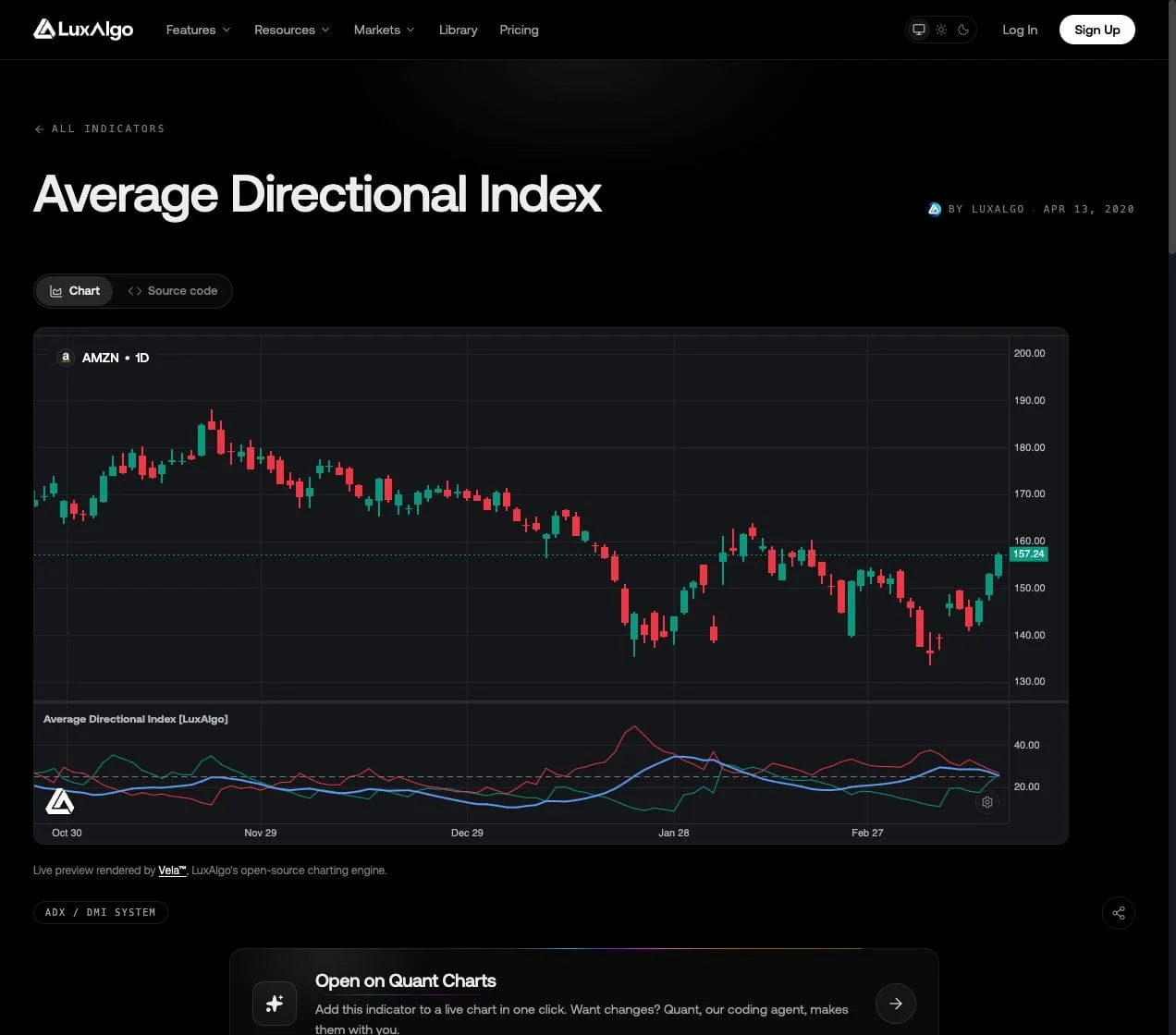1176x1035 pixels.
Task: Go back to All Indicators
Action: coord(99,128)
